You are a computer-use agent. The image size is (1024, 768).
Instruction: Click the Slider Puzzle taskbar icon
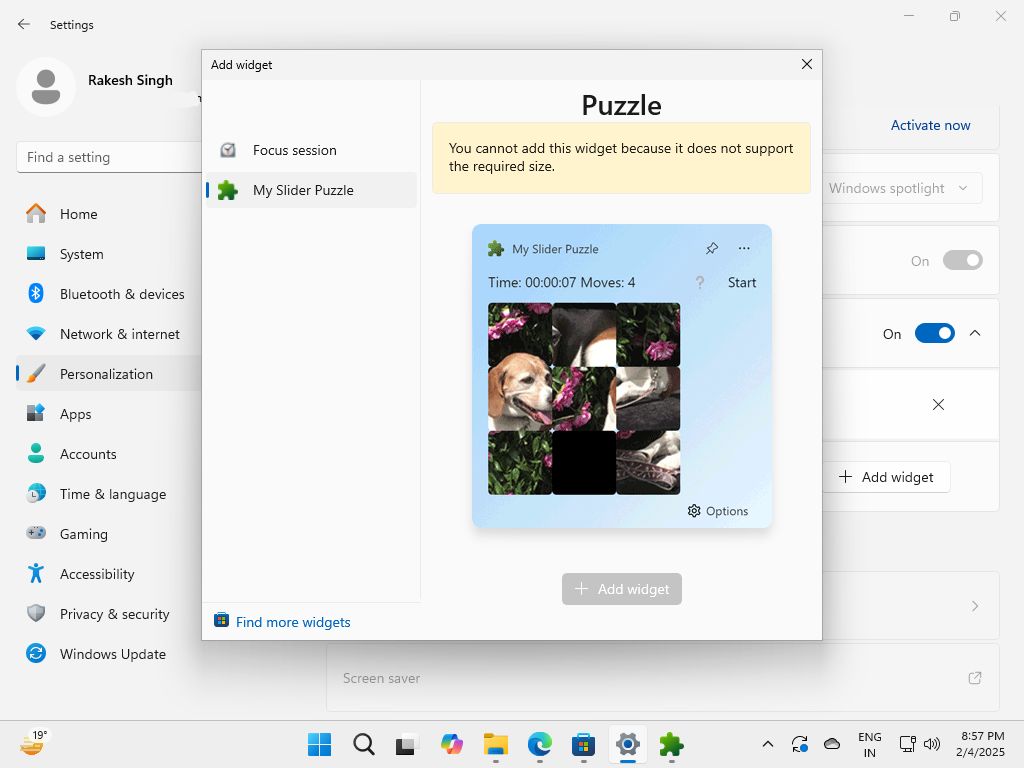pos(671,744)
